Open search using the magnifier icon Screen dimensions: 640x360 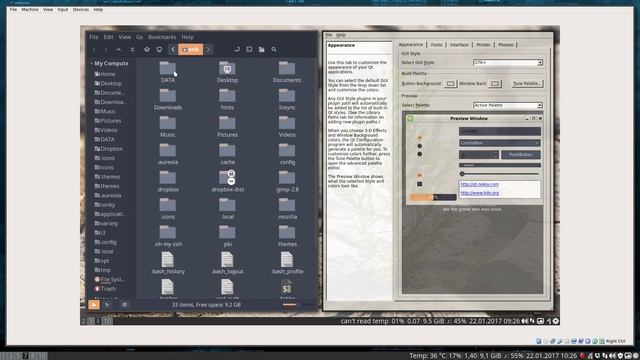tap(274, 49)
